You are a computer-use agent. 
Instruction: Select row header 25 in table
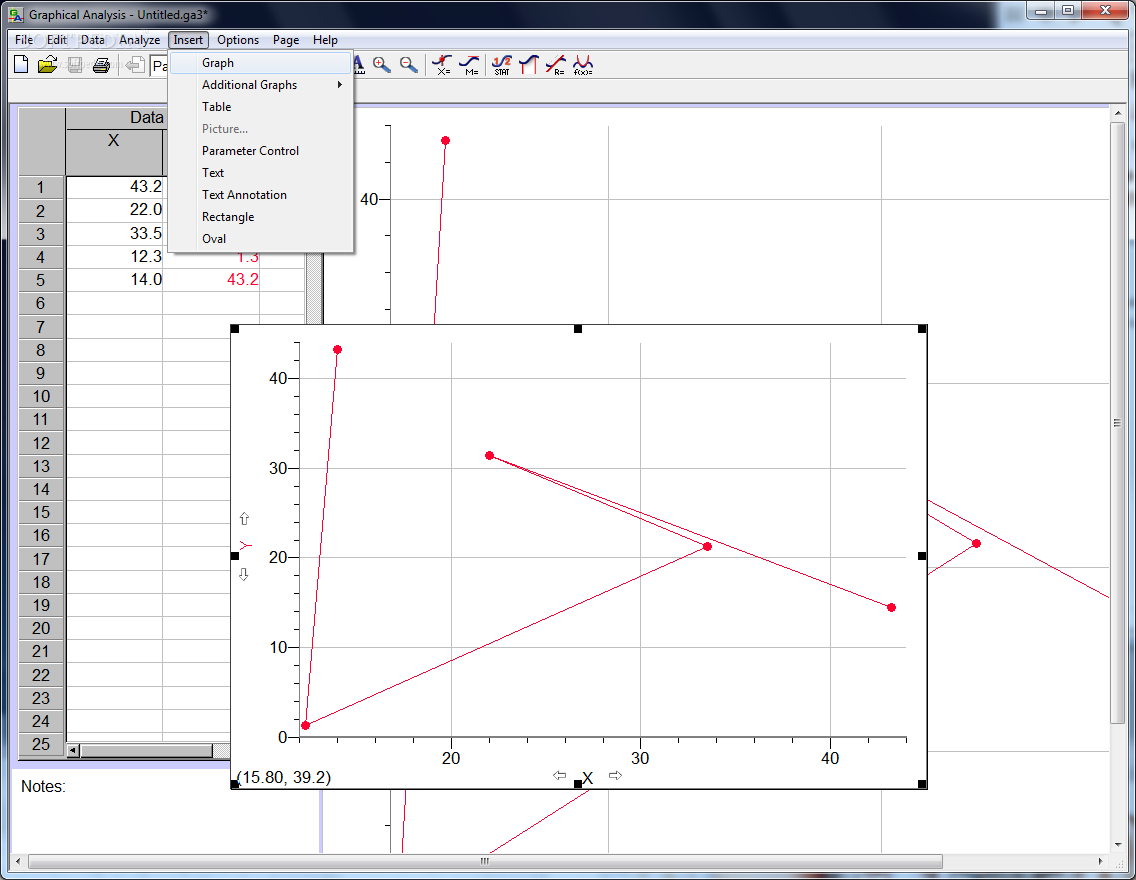[41, 744]
